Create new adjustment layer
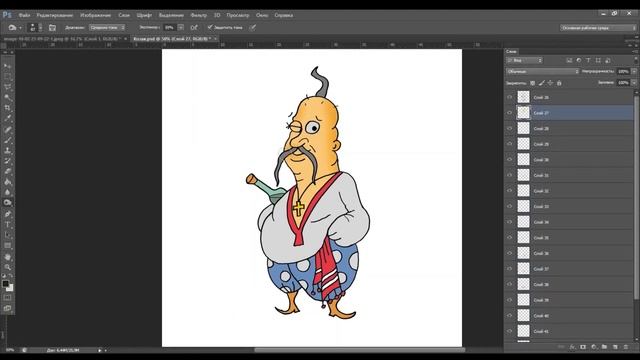Screen dimensions: 640x360 tap(594, 347)
